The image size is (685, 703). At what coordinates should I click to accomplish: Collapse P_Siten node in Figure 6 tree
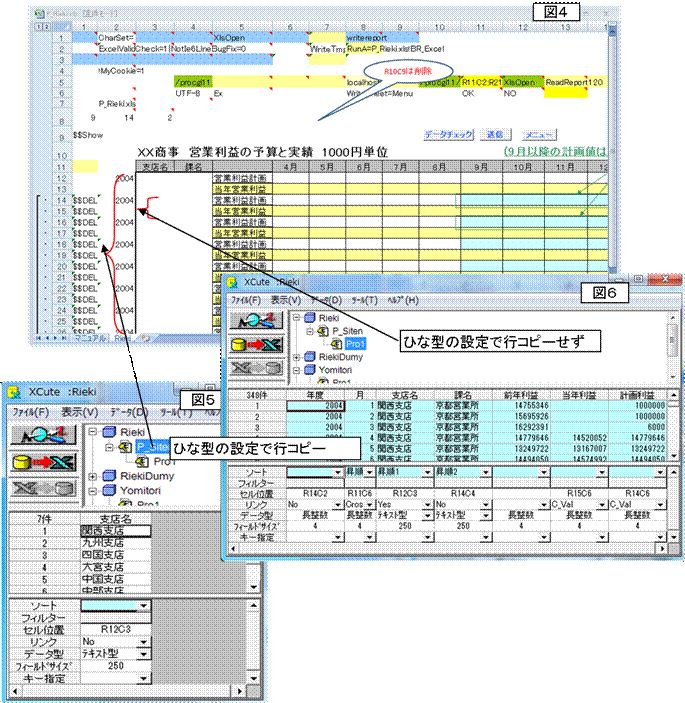[x=310, y=331]
